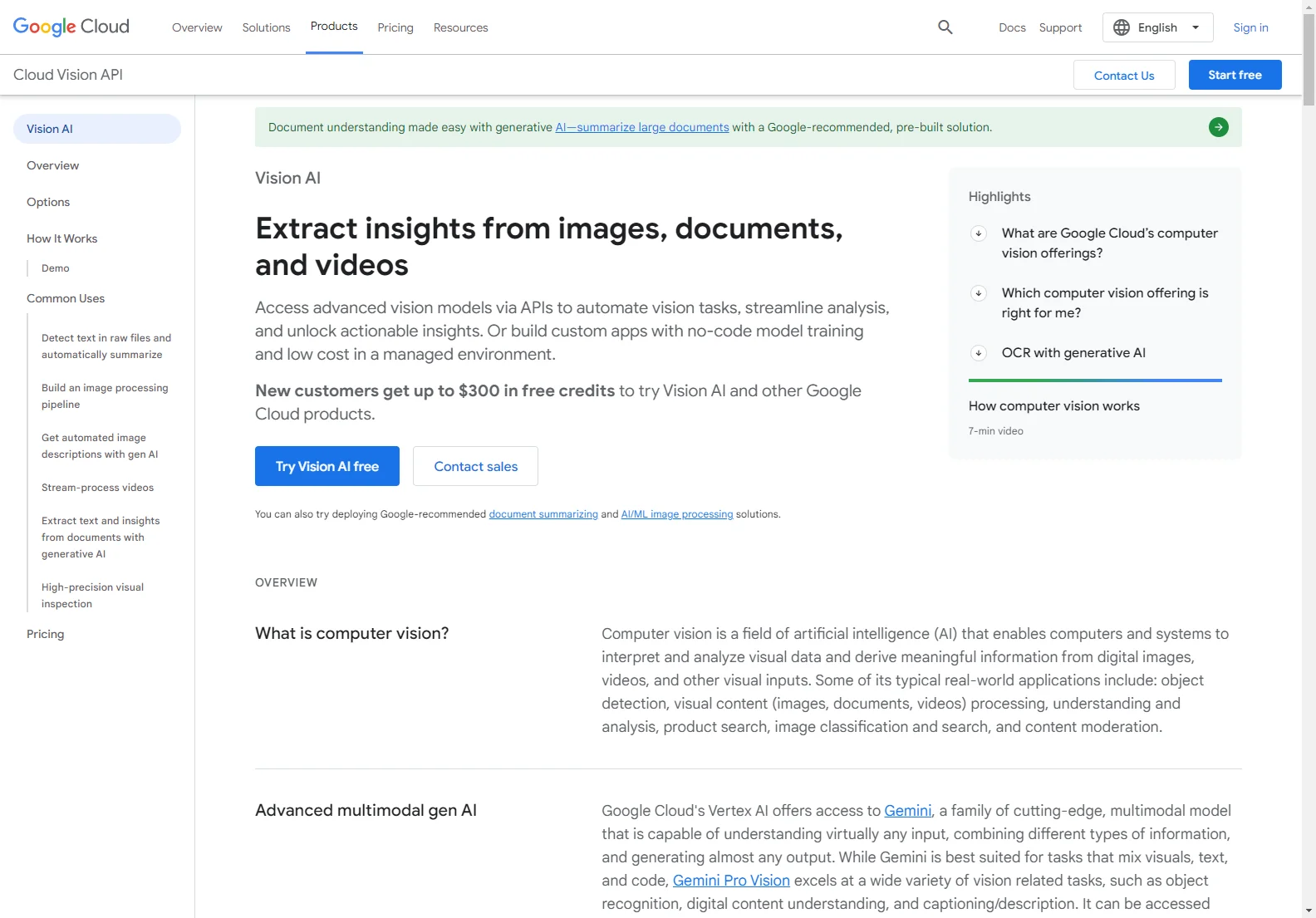Click the OVERVIEW section label
1316x918 pixels.
[286, 582]
